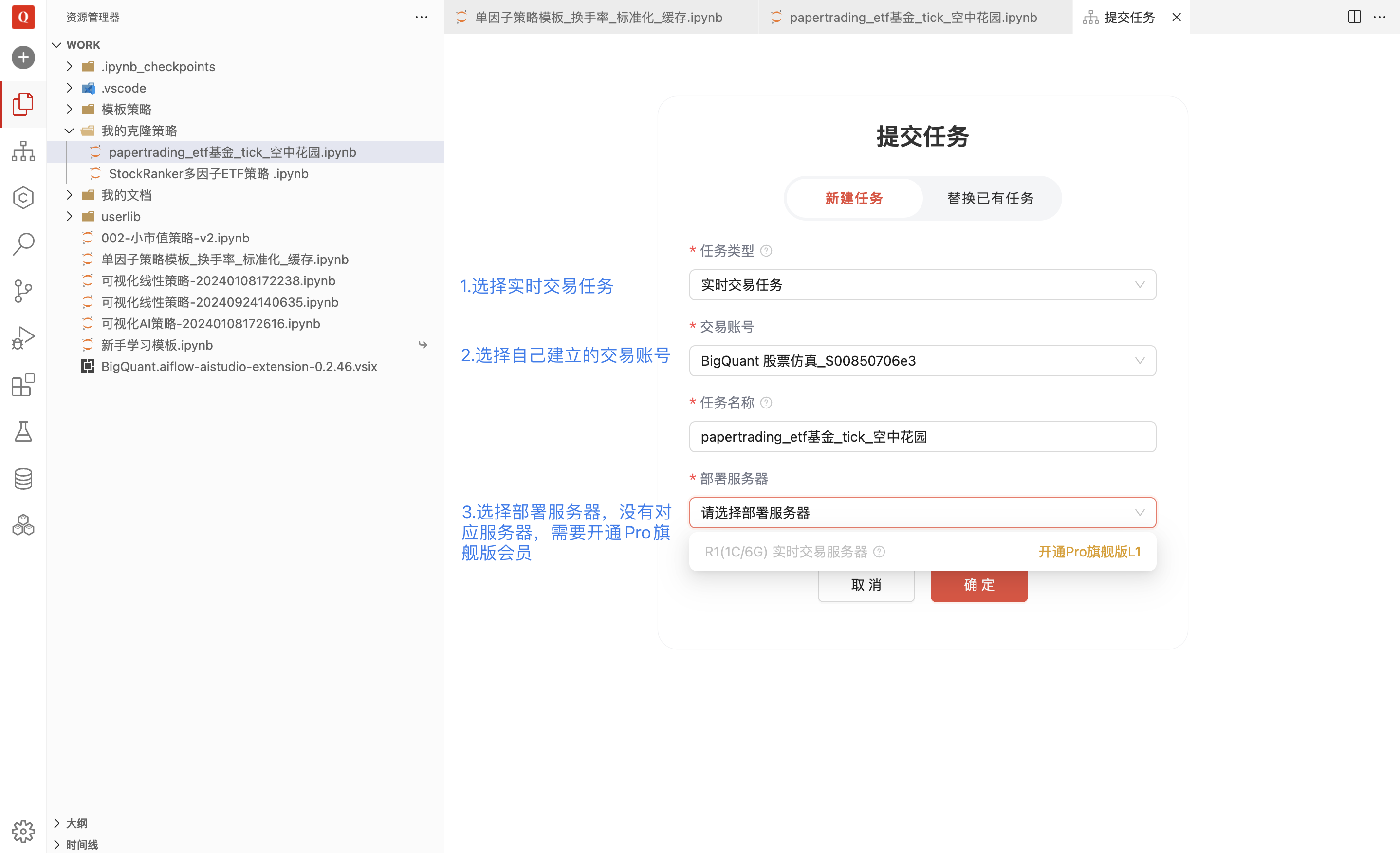Open Run and Debug sidebar icon
This screenshot has width=1400, height=853.
[x=23, y=337]
